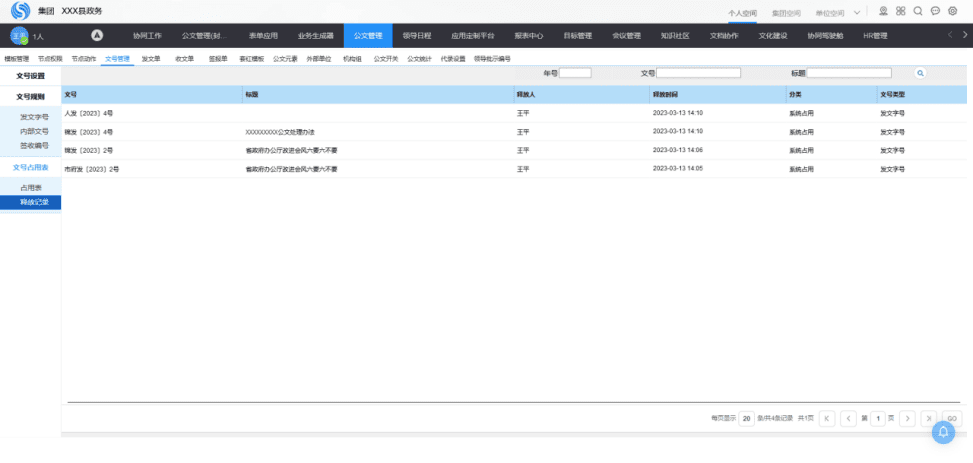The height and width of the screenshot is (463, 973).
Task: Switch to the 外部单位 sub-tab
Action: coord(318,59)
